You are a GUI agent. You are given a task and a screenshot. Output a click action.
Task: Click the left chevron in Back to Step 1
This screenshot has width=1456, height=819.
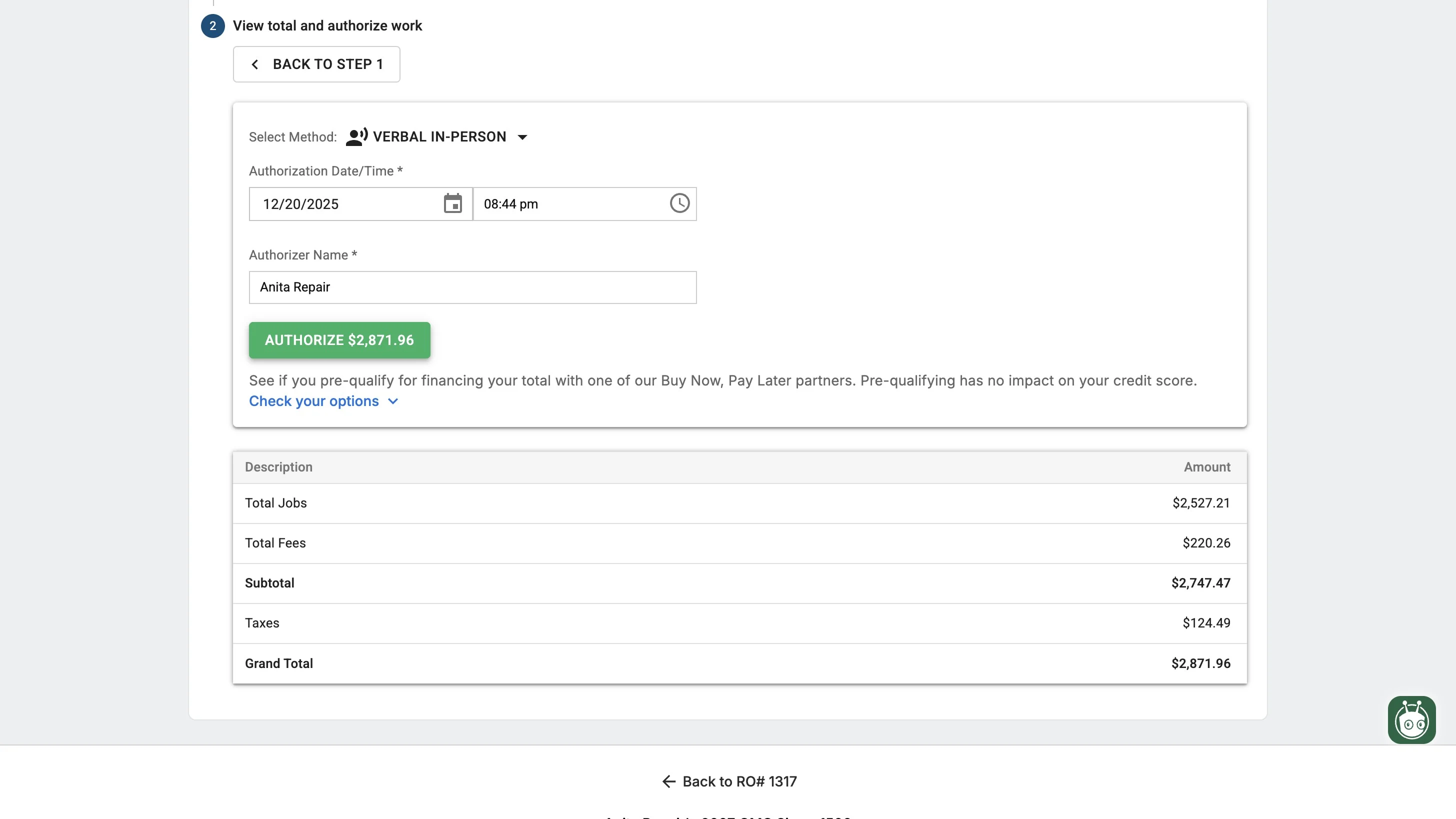click(x=255, y=64)
